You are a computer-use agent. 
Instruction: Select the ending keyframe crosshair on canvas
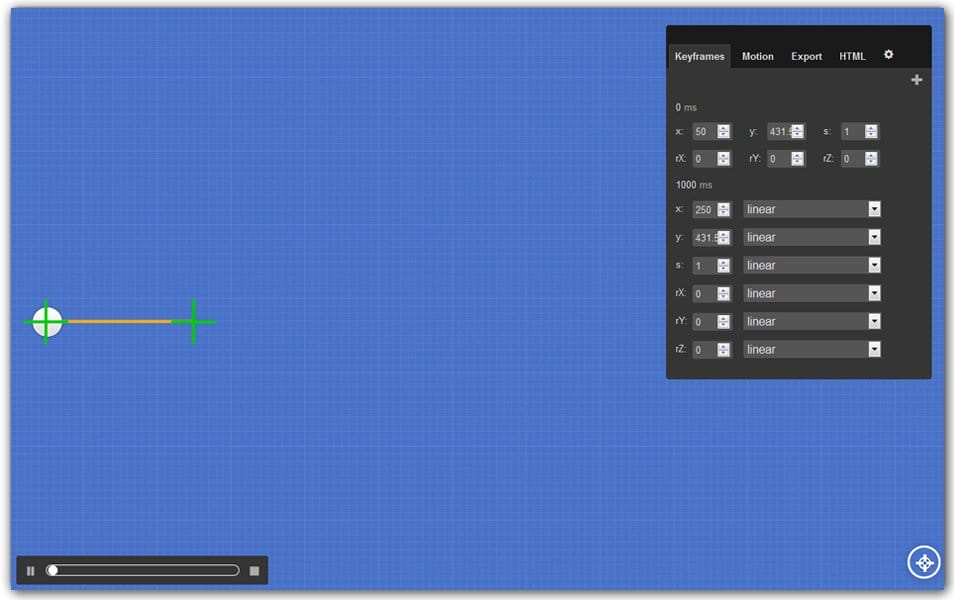pyautogui.click(x=196, y=321)
